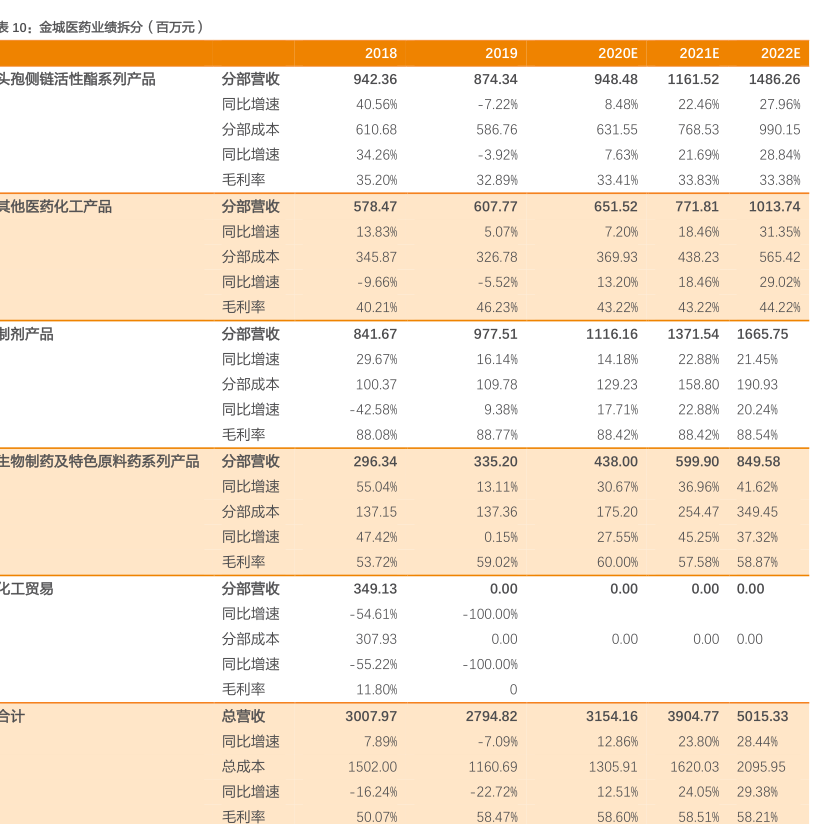Click the 总成本 row label
Image resolution: width=821 pixels, height=824 pixels.
[x=243, y=767]
